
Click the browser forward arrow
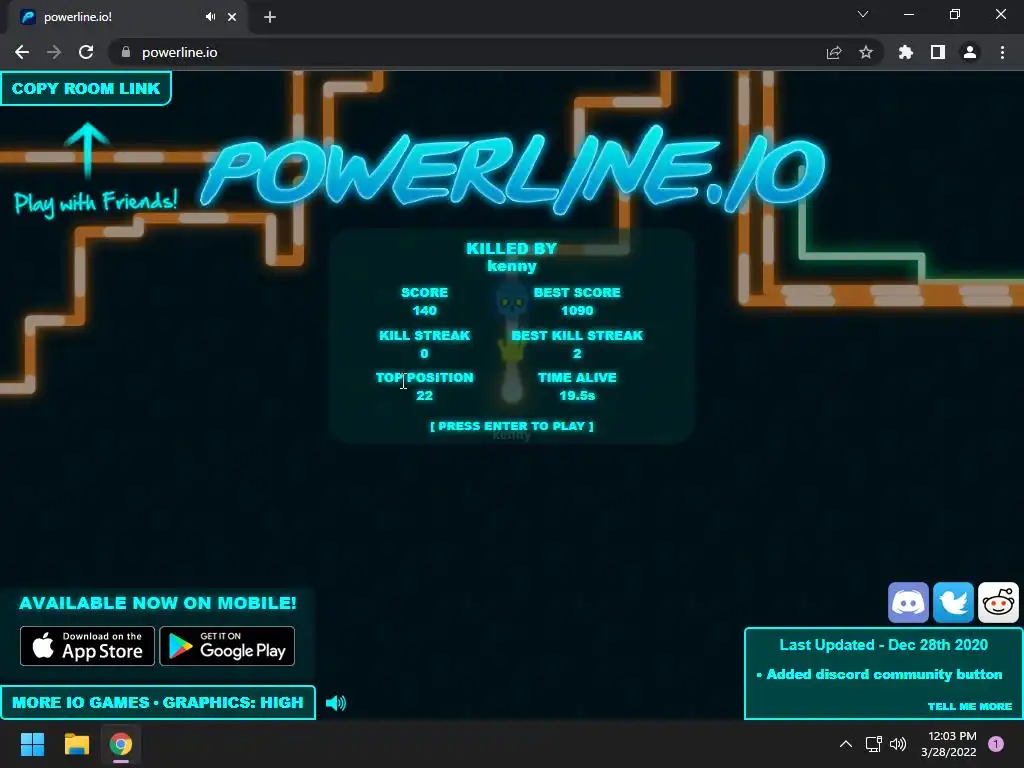54,52
